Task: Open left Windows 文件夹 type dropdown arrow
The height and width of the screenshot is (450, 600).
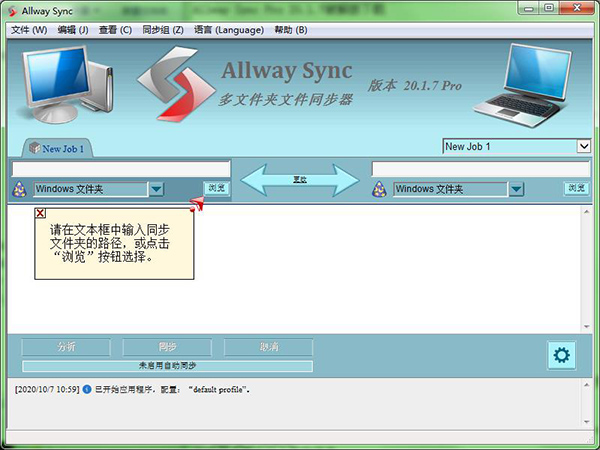Action: (x=156, y=189)
